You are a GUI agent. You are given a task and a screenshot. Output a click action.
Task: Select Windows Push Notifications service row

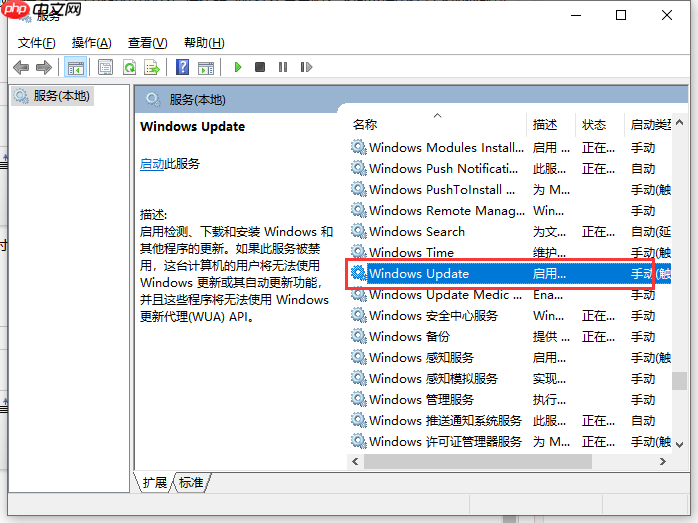click(510, 169)
